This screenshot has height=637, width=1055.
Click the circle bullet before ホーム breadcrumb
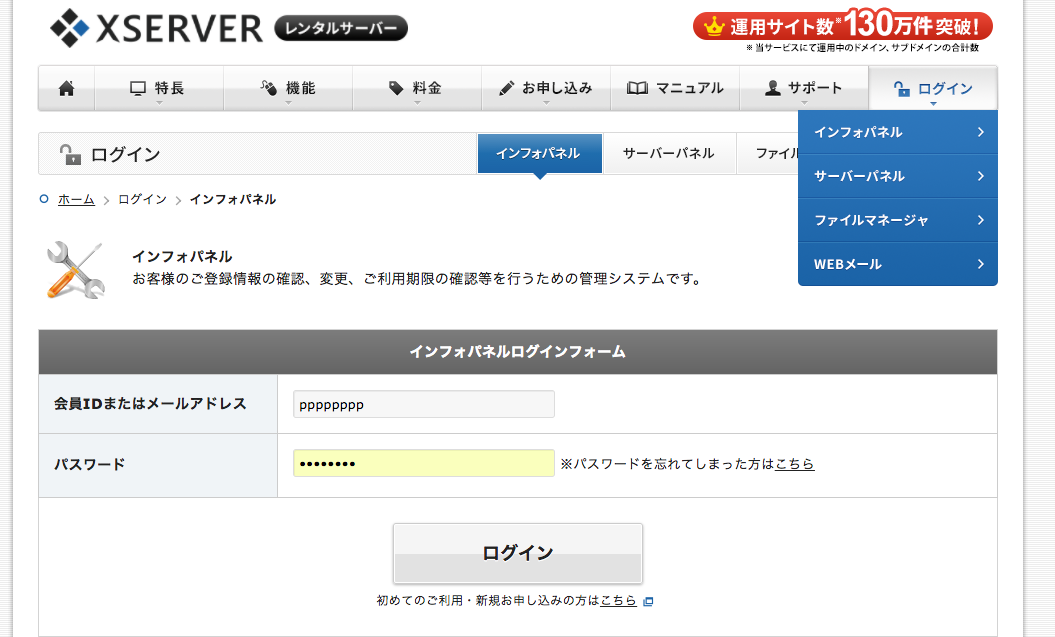tap(44, 199)
